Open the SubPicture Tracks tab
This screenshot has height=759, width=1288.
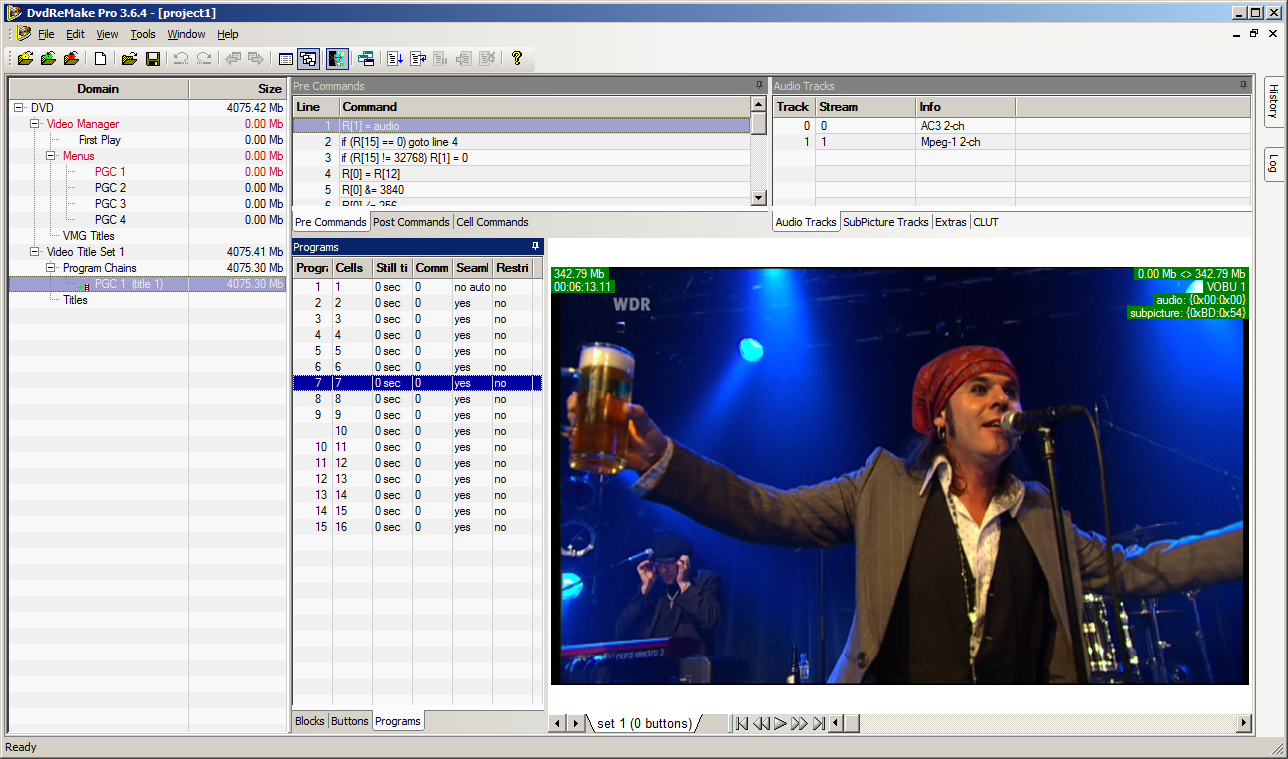885,222
